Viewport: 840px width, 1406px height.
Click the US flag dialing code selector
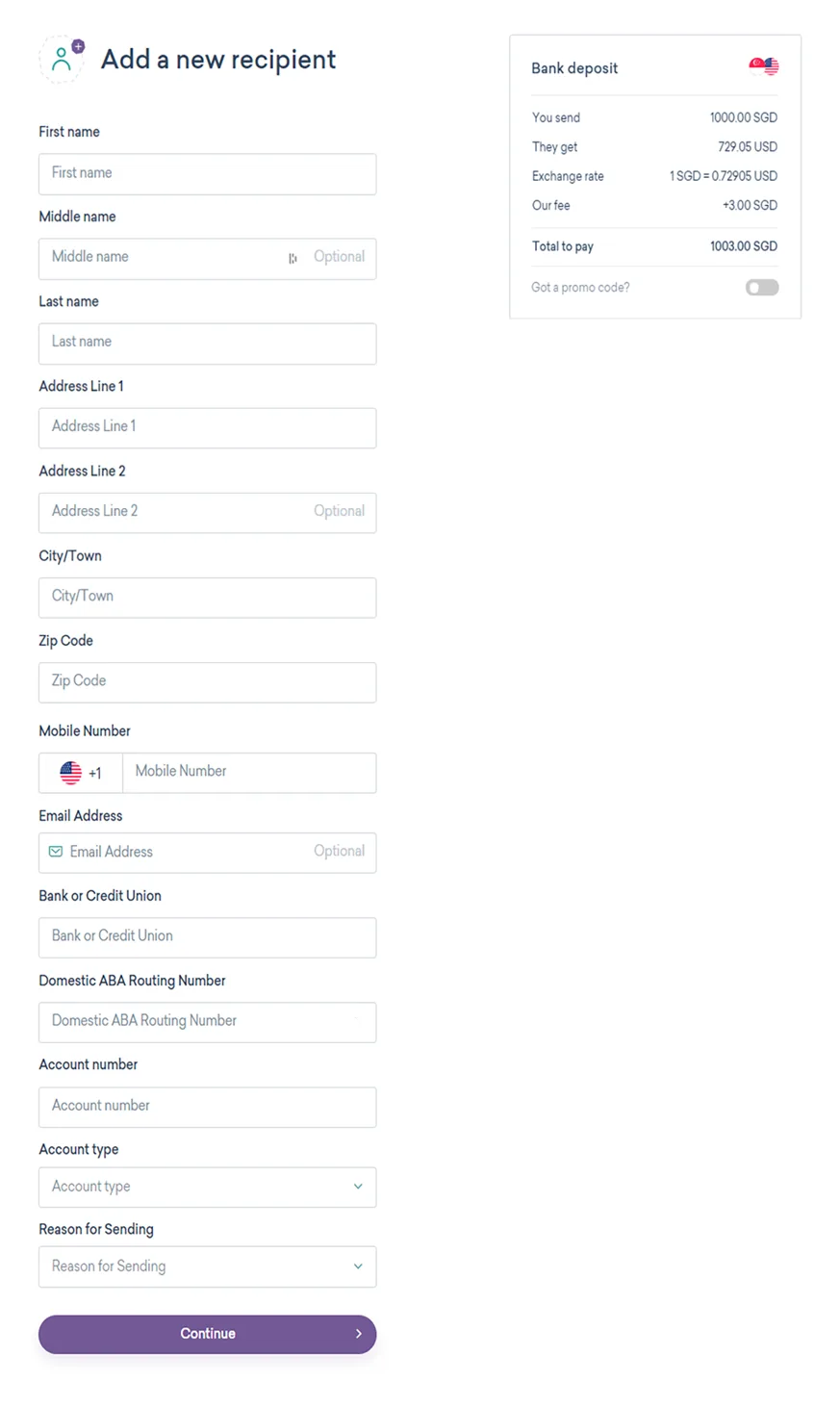tap(79, 773)
